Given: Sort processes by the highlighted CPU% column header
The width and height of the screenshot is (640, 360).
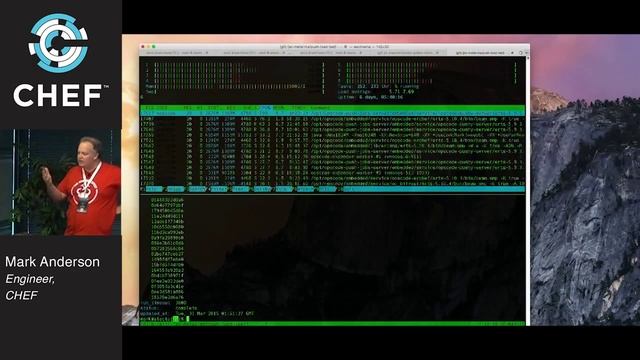Looking at the screenshot, I should (266, 108).
